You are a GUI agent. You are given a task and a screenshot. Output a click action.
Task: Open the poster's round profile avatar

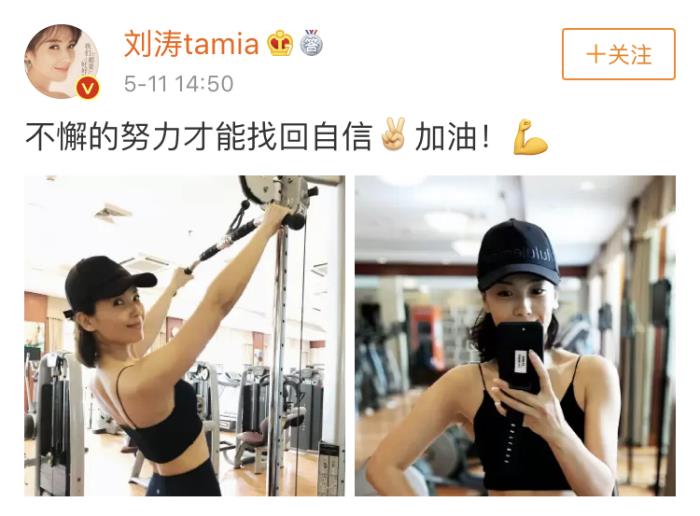pos(61,61)
